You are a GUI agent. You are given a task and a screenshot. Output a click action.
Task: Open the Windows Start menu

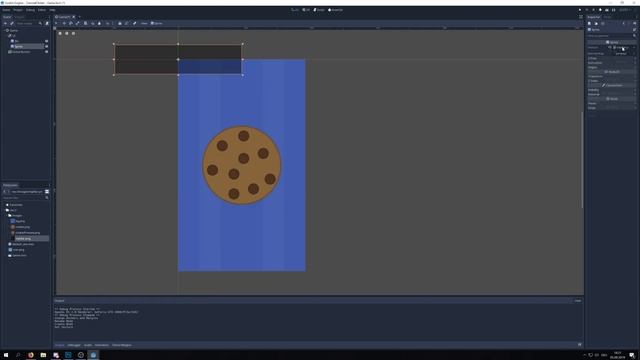coord(6,355)
